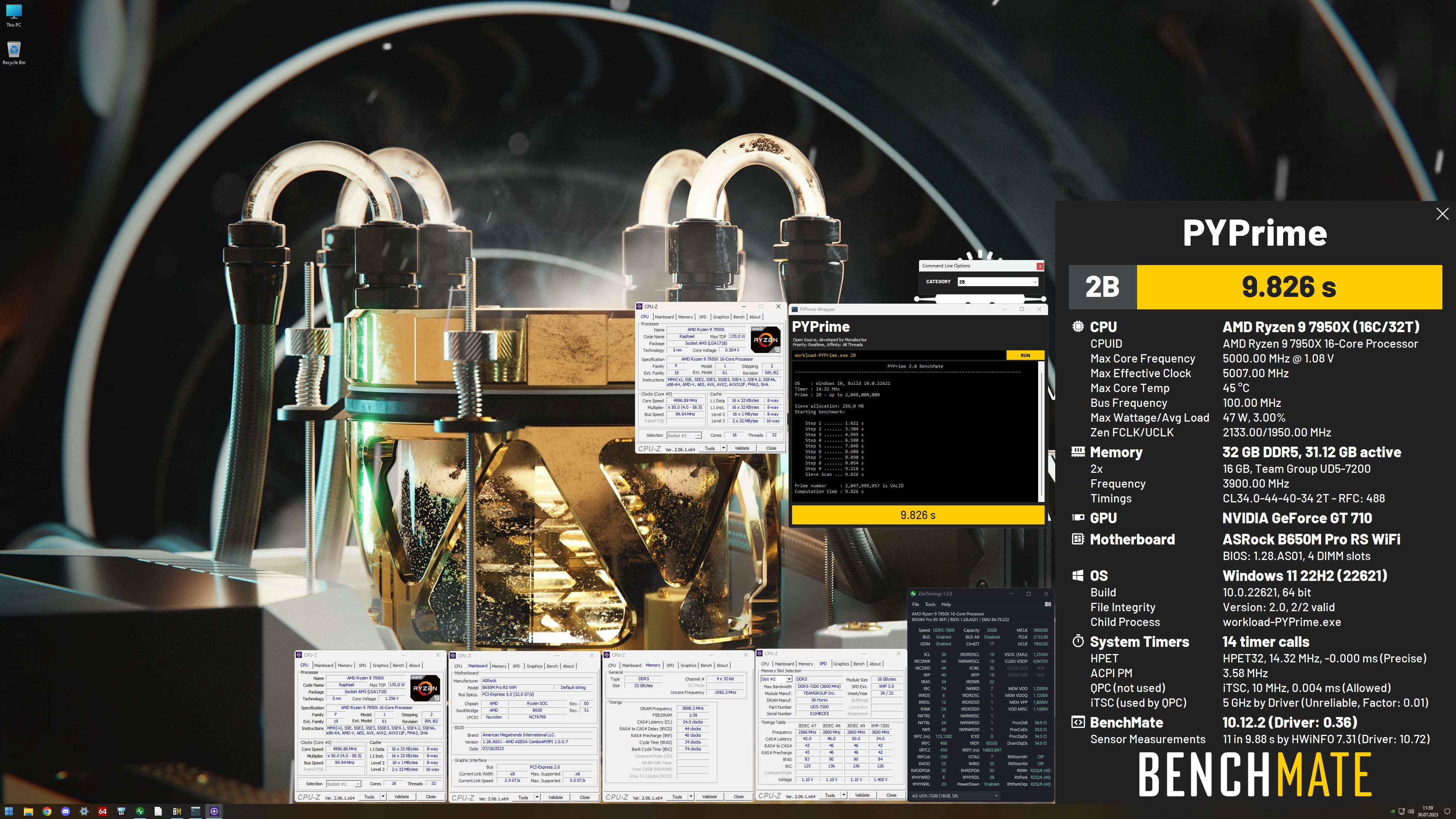Select Graphics tab in CPU-Z Memory window
1456x819 pixels.
[x=688, y=665]
